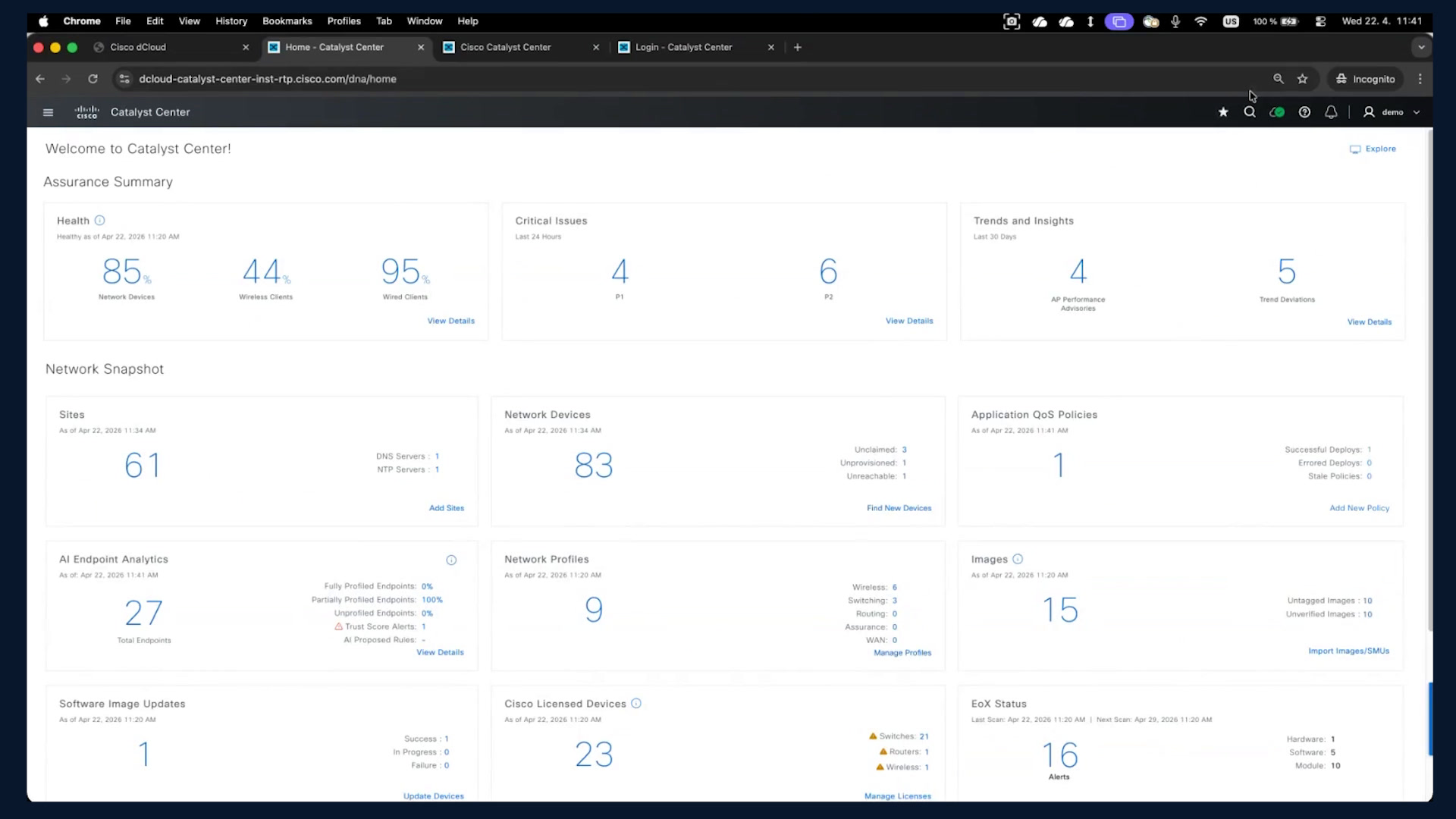Click Add New Policy link
Screen dimensions: 1456x819
coord(1359,508)
